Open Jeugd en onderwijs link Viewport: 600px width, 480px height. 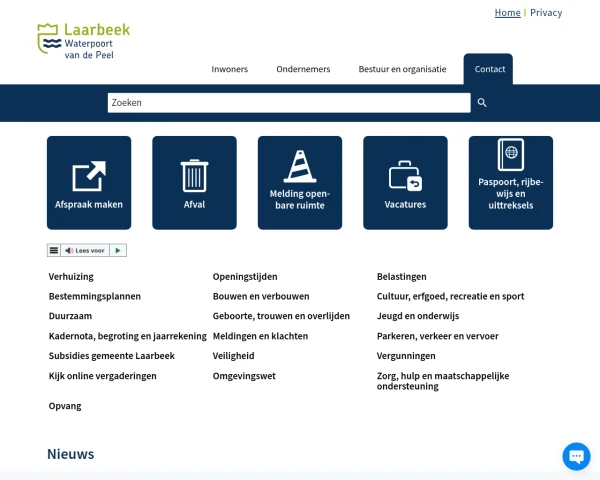click(418, 316)
